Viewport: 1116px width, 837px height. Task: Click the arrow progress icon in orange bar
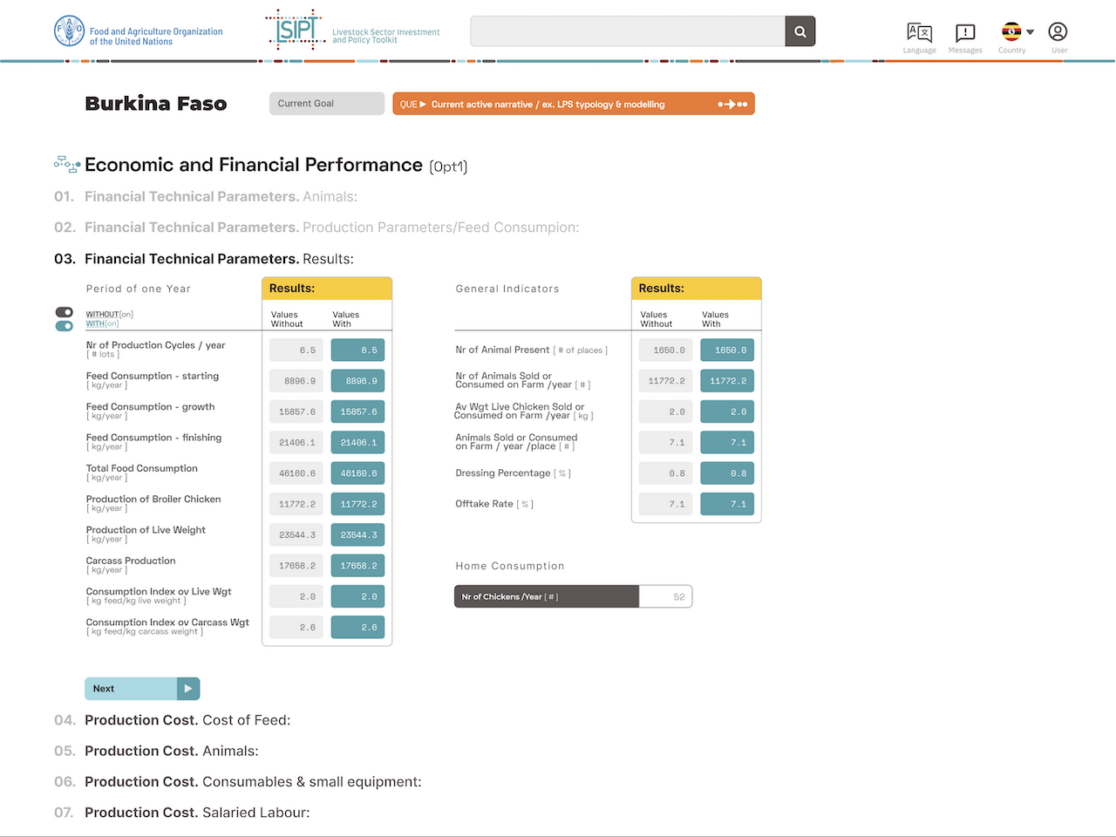click(x=732, y=104)
